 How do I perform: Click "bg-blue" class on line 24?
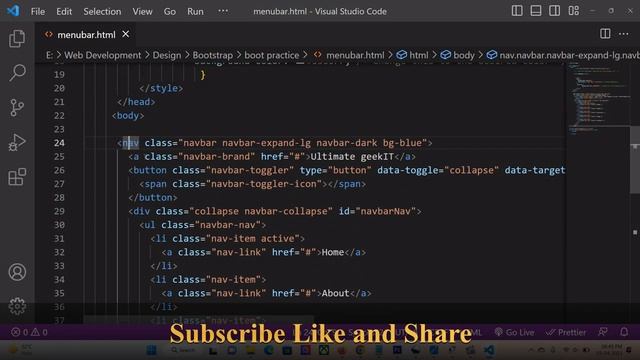[402, 143]
